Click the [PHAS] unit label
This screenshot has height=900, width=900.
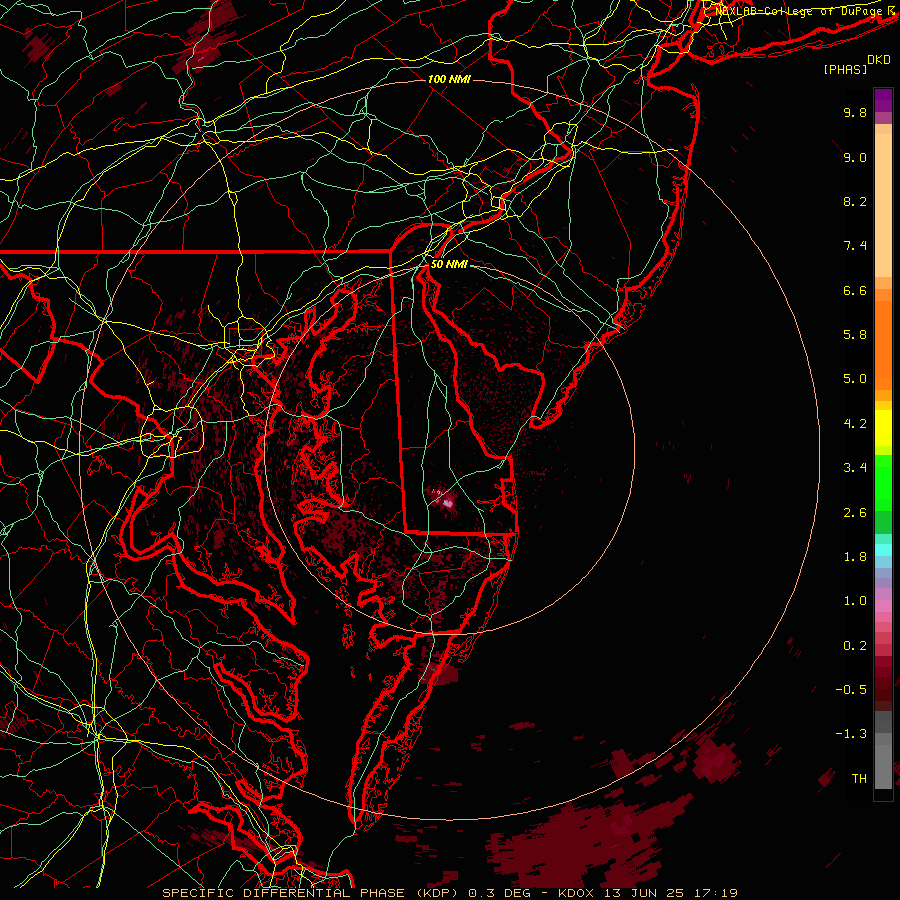[x=845, y=69]
